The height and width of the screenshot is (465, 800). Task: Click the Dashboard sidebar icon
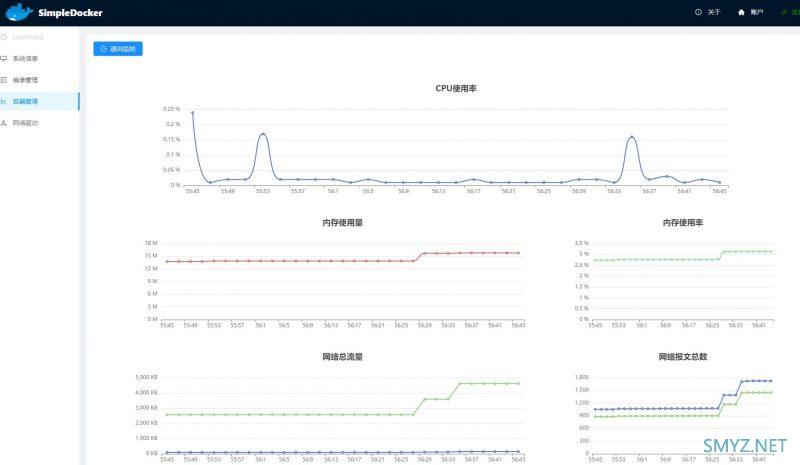(x=4, y=37)
